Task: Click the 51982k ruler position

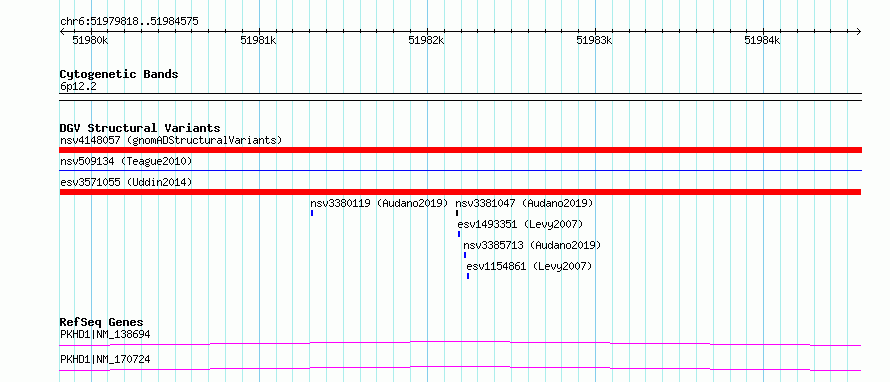Action: (x=426, y=40)
